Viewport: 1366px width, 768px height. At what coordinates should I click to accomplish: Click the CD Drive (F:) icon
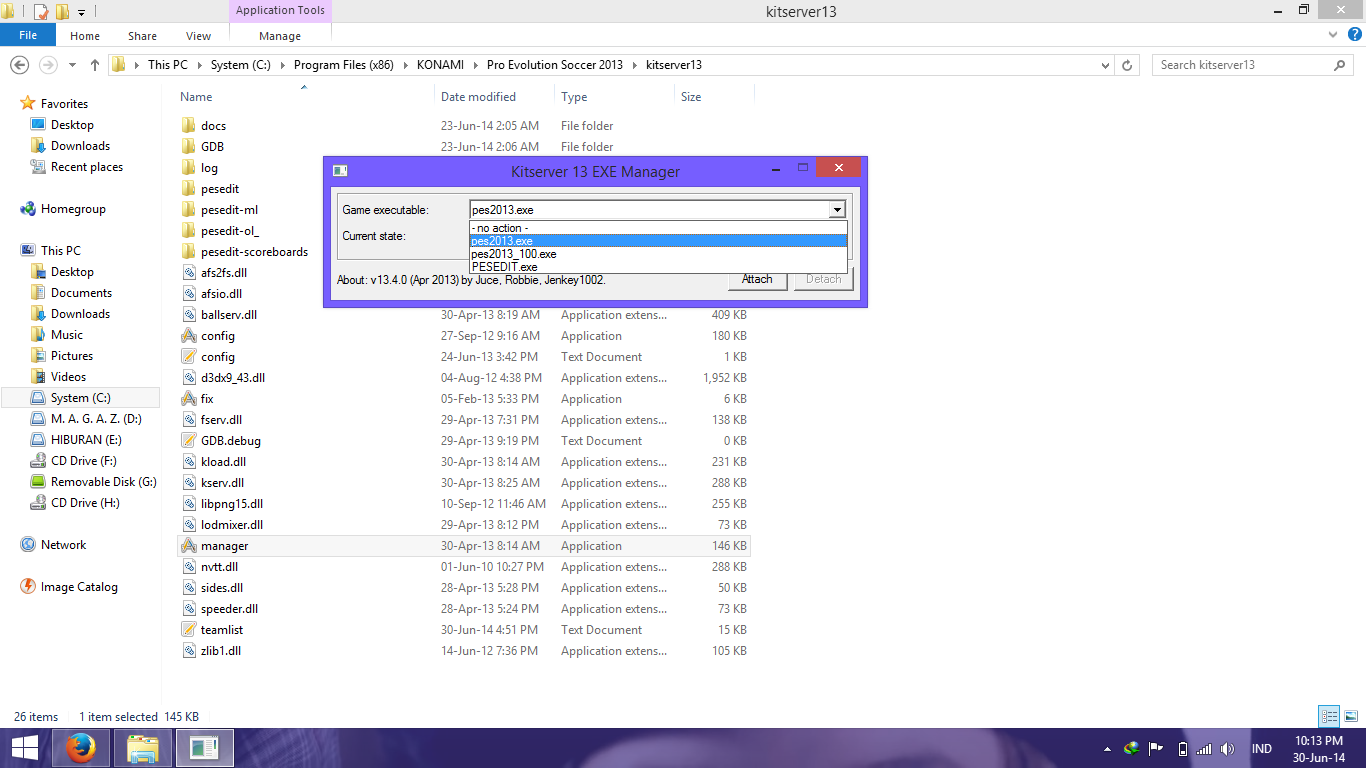[x=38, y=461]
